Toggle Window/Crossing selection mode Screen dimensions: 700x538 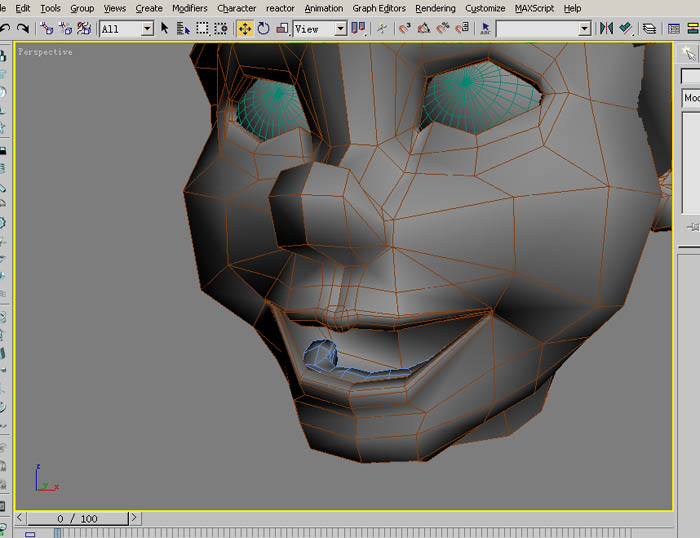[x=221, y=29]
